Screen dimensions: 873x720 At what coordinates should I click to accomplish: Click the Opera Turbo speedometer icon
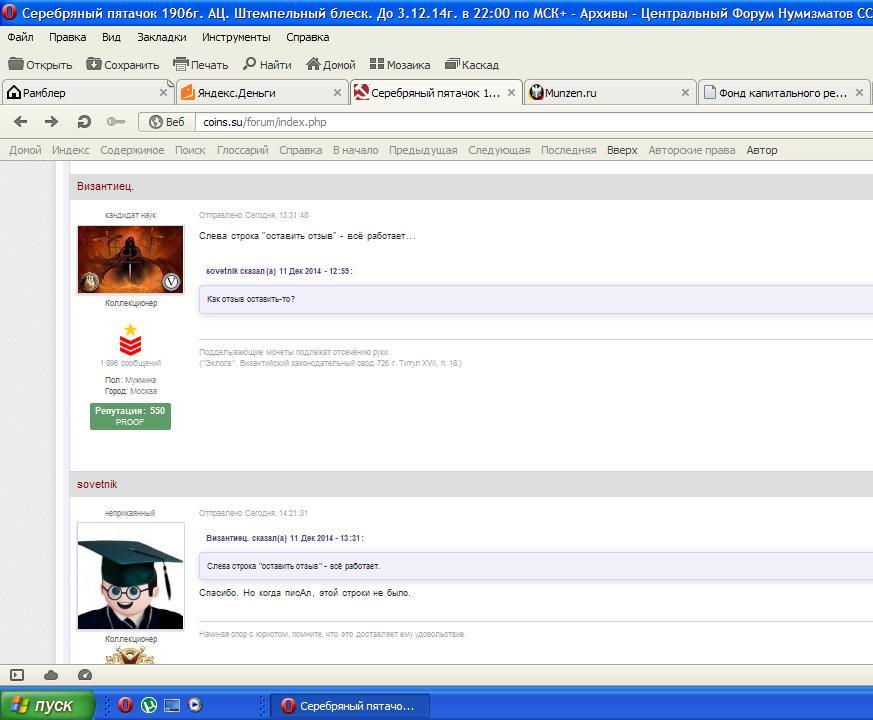[85, 675]
